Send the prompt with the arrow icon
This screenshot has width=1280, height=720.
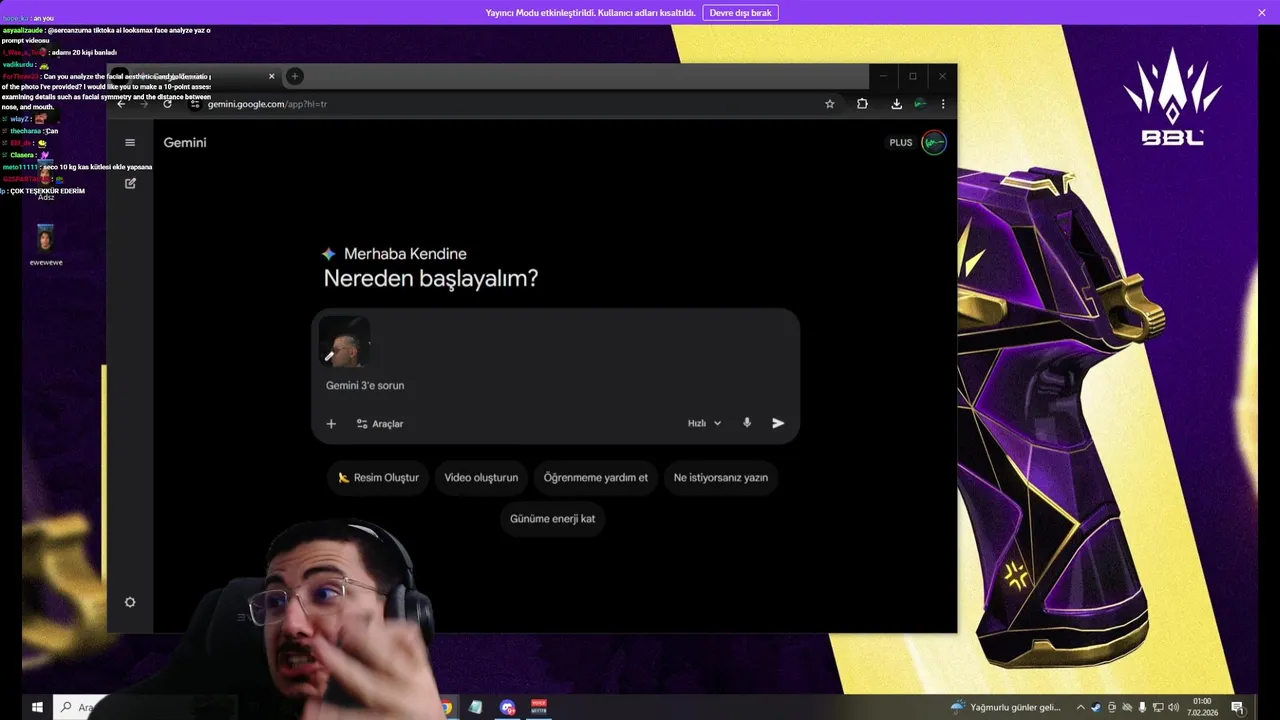[778, 423]
